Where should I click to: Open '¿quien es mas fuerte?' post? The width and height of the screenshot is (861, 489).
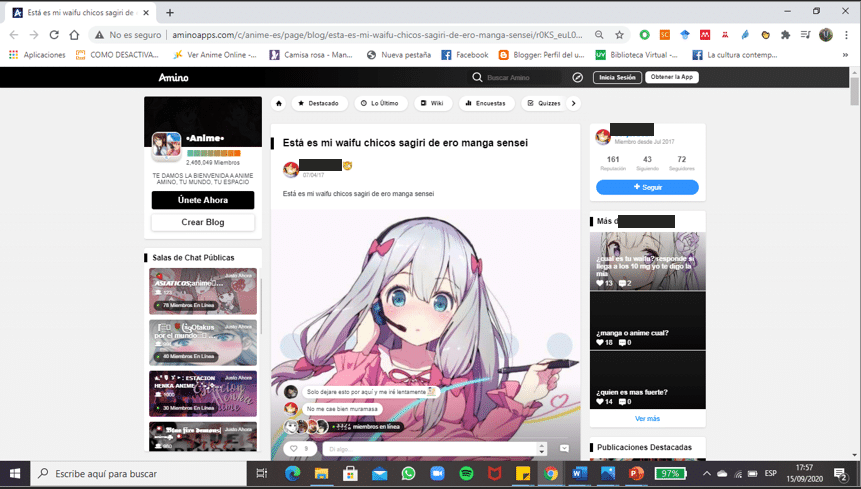(647, 380)
